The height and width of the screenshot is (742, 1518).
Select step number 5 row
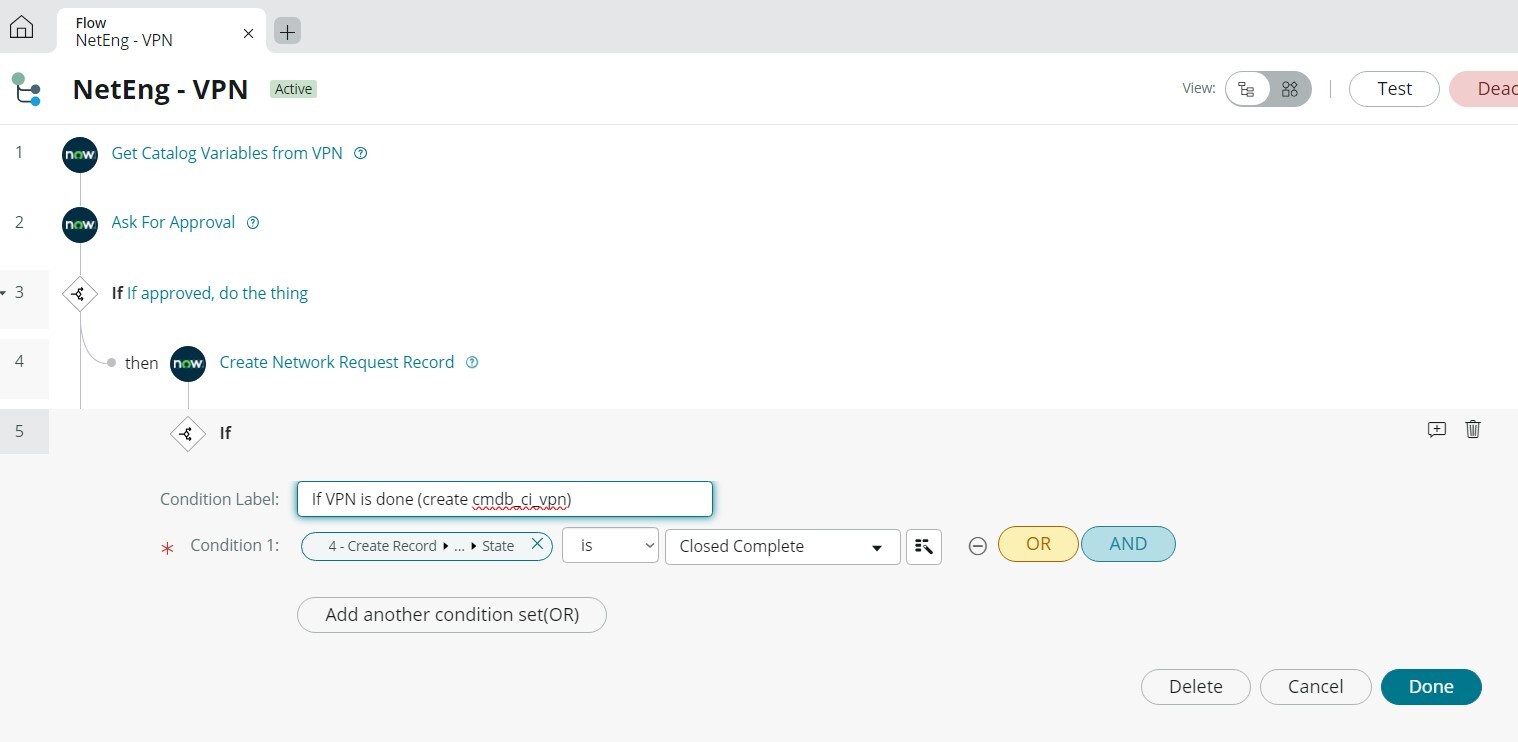coord(19,431)
